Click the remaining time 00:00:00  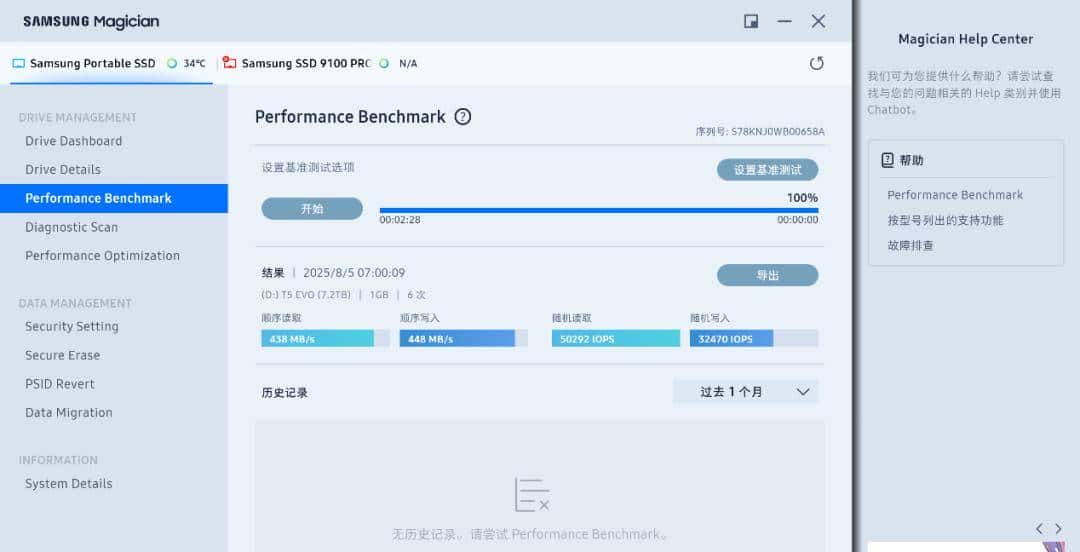click(798, 220)
